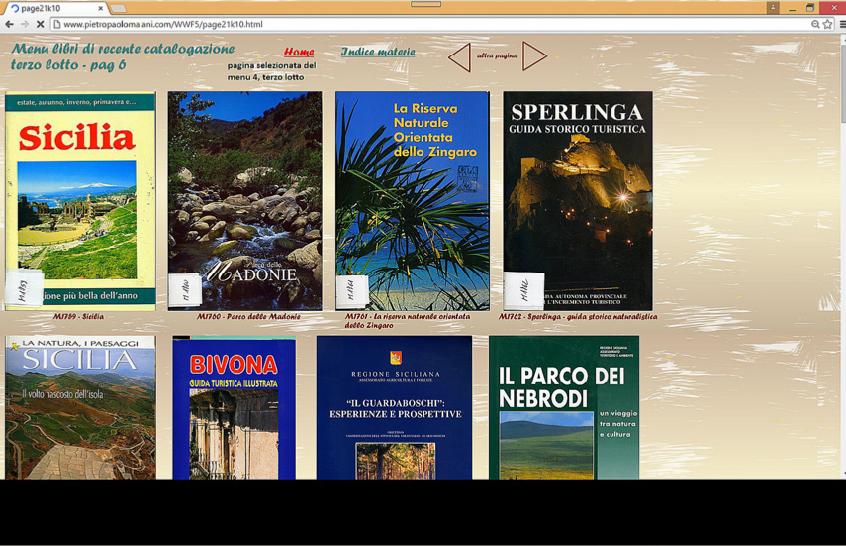Minimize the browser window
846x546 pixels.
(x=792, y=8)
